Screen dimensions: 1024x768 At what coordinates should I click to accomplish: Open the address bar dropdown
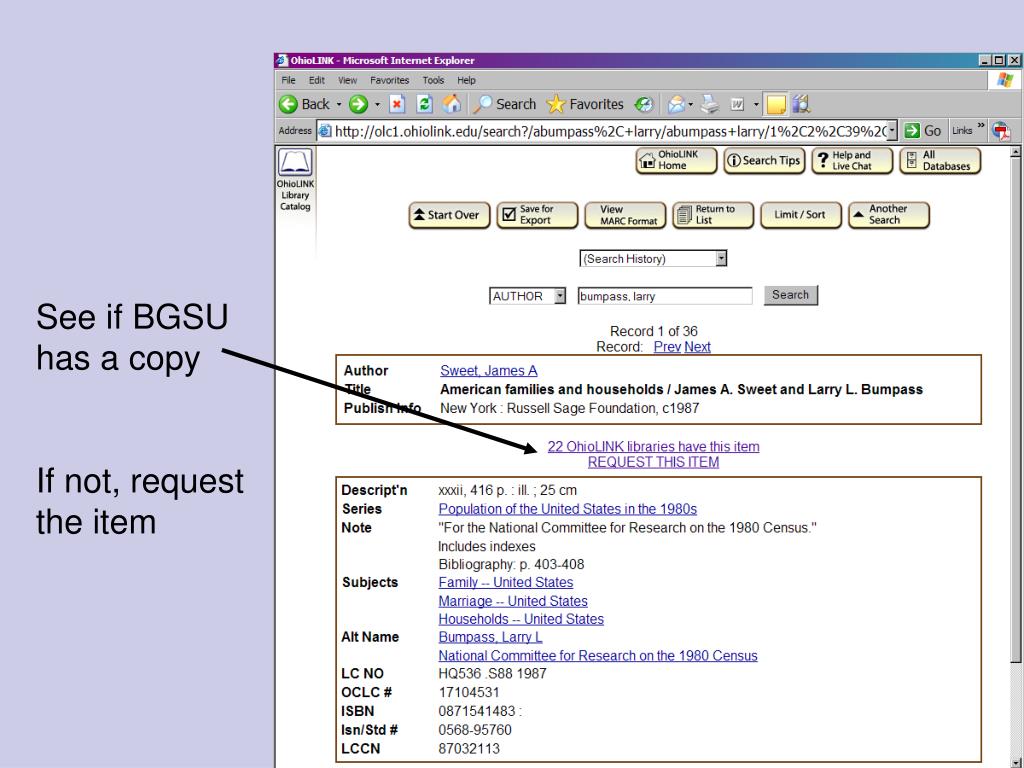pos(892,131)
